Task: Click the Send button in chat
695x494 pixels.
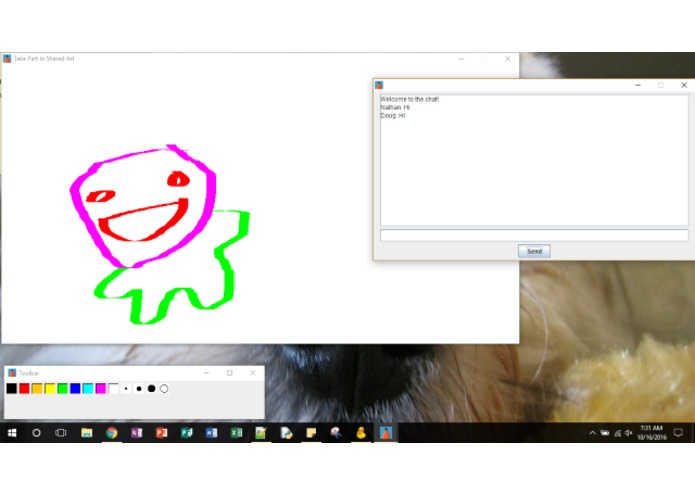Action: pyautogui.click(x=534, y=251)
